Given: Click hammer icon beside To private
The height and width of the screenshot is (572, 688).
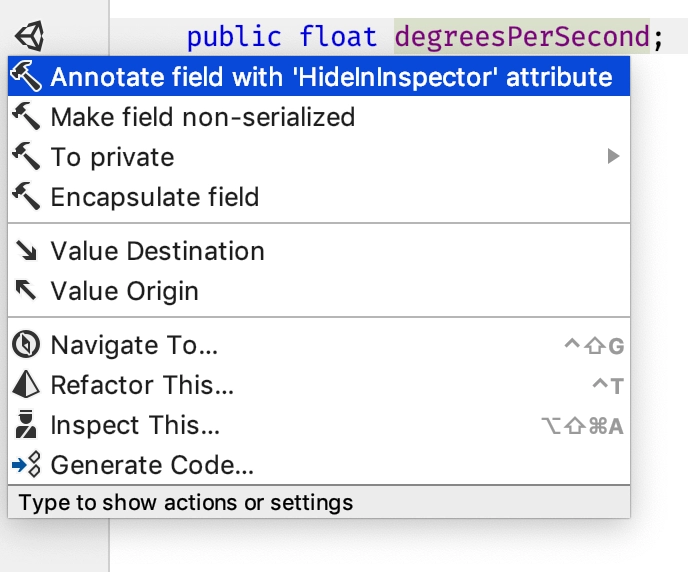Looking at the screenshot, I should click(26, 157).
